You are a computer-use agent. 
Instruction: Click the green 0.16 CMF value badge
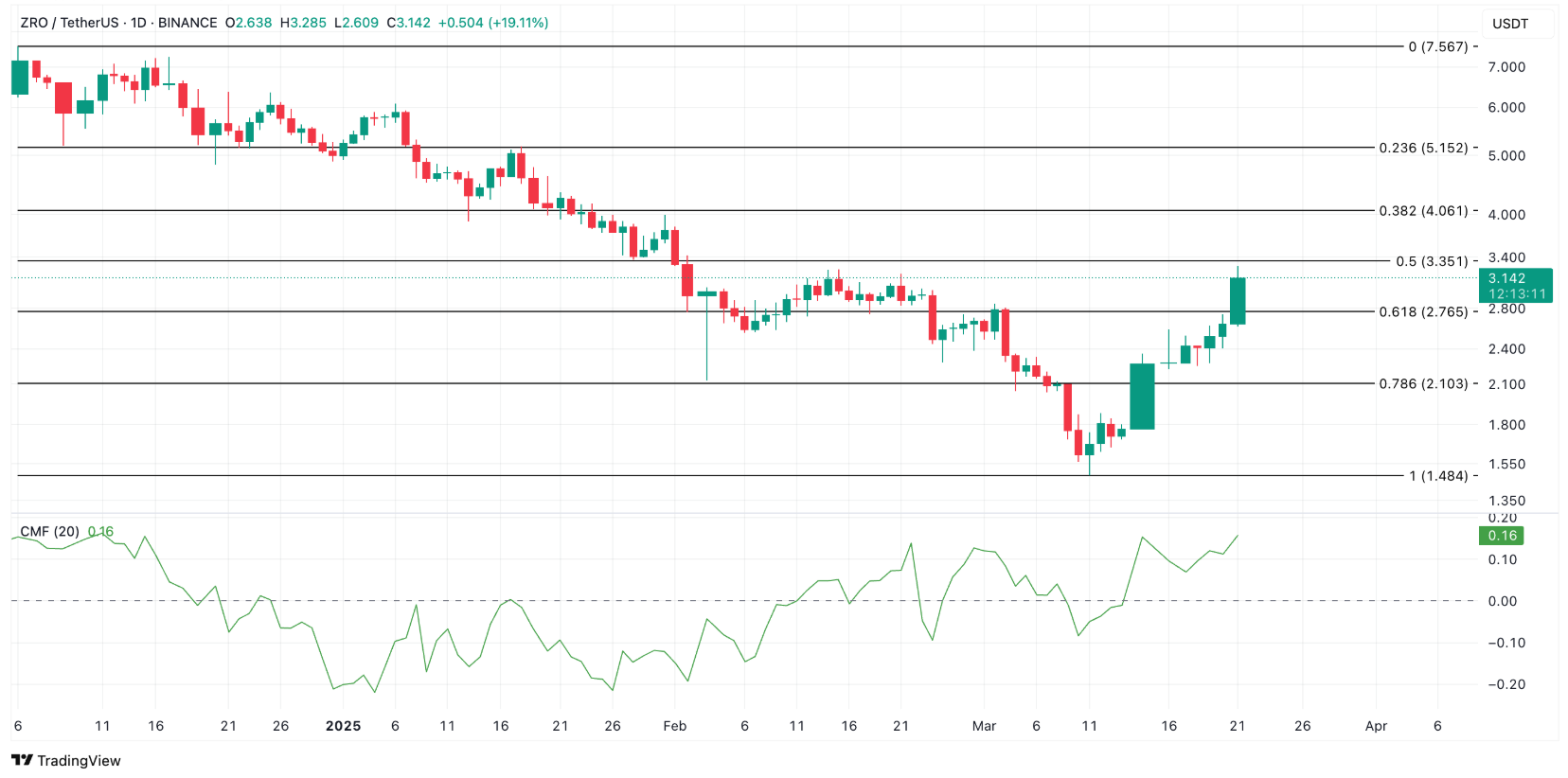pyautogui.click(x=1502, y=536)
